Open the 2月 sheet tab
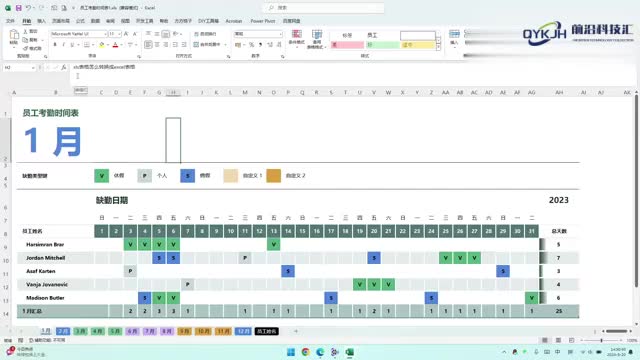640x360 pixels. pyautogui.click(x=63, y=331)
